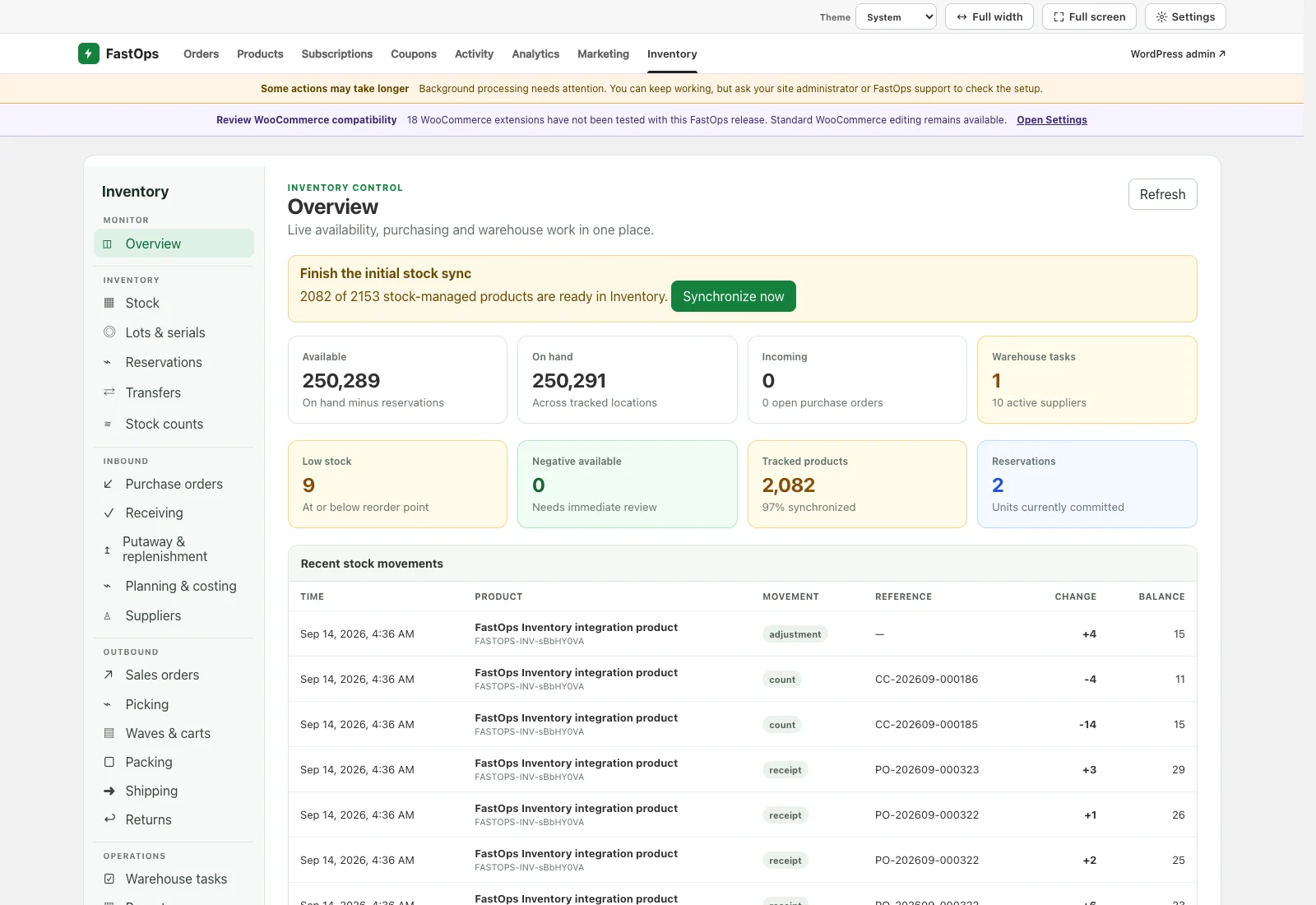Screen dimensions: 1316x905
Task: Switch to Full width layout
Action: coord(989,16)
